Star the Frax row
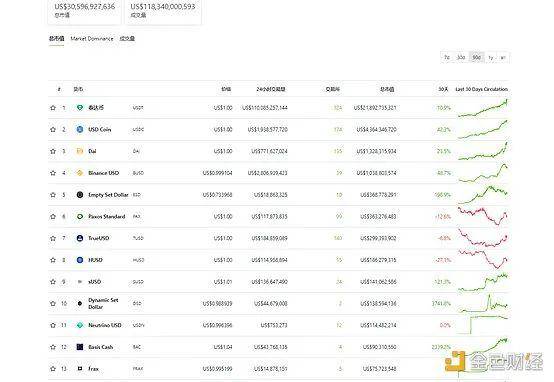Image resolution: width=554 pixels, height=382 pixels. [53, 369]
